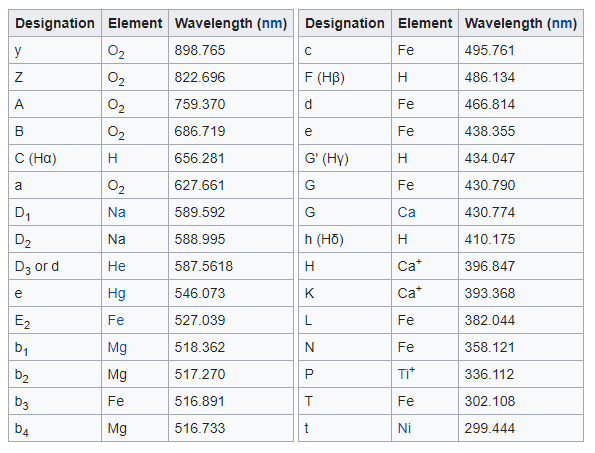The image size is (595, 453).
Task: Select the wavelength value 438.355
Action: 490,131
